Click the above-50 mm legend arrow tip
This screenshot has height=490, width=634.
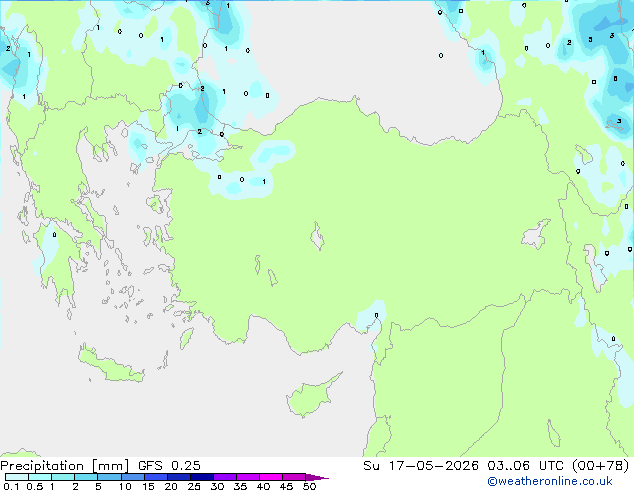point(318,477)
